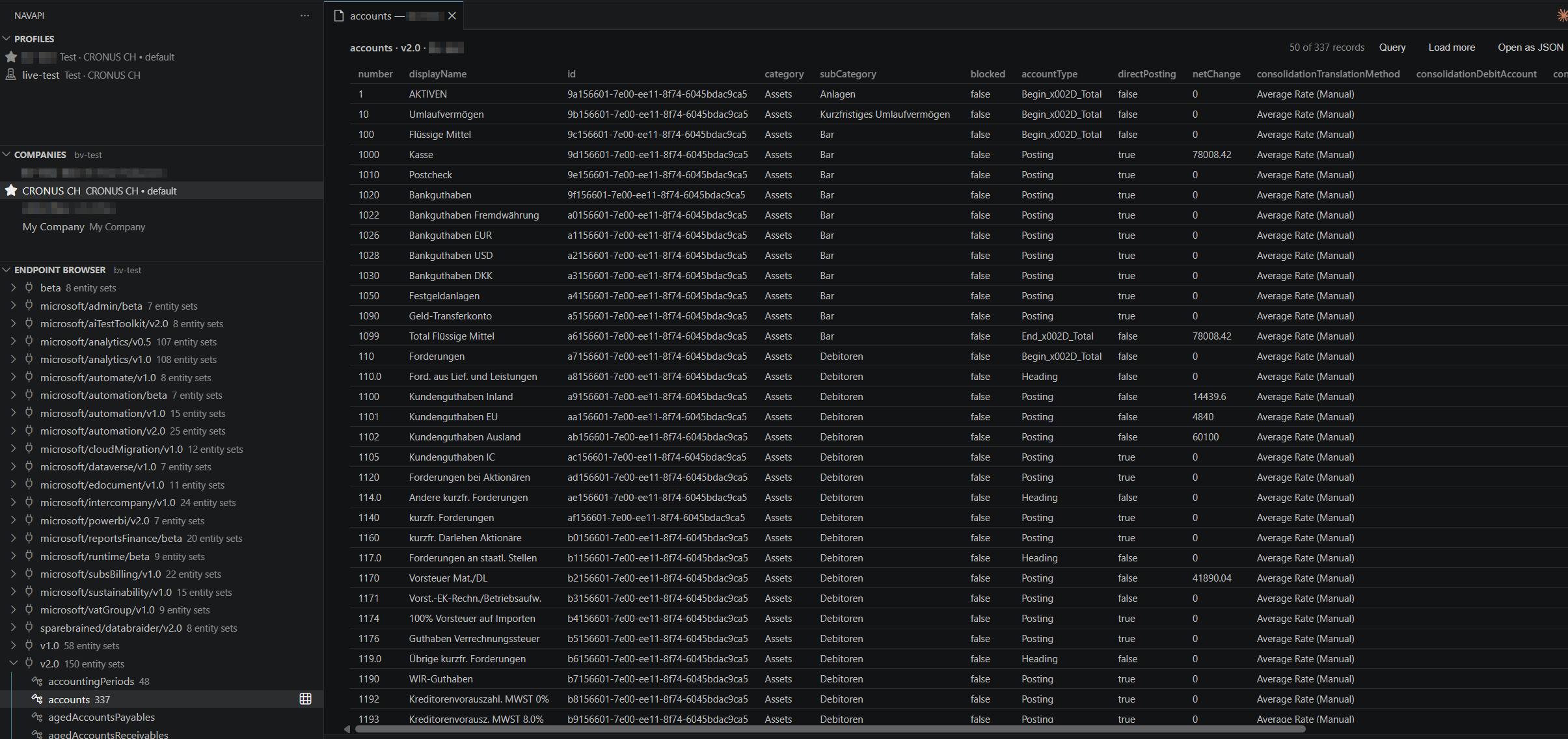The height and width of the screenshot is (739, 1568).
Task: Click the plug icon next to beta endpoint
Action: (29, 288)
